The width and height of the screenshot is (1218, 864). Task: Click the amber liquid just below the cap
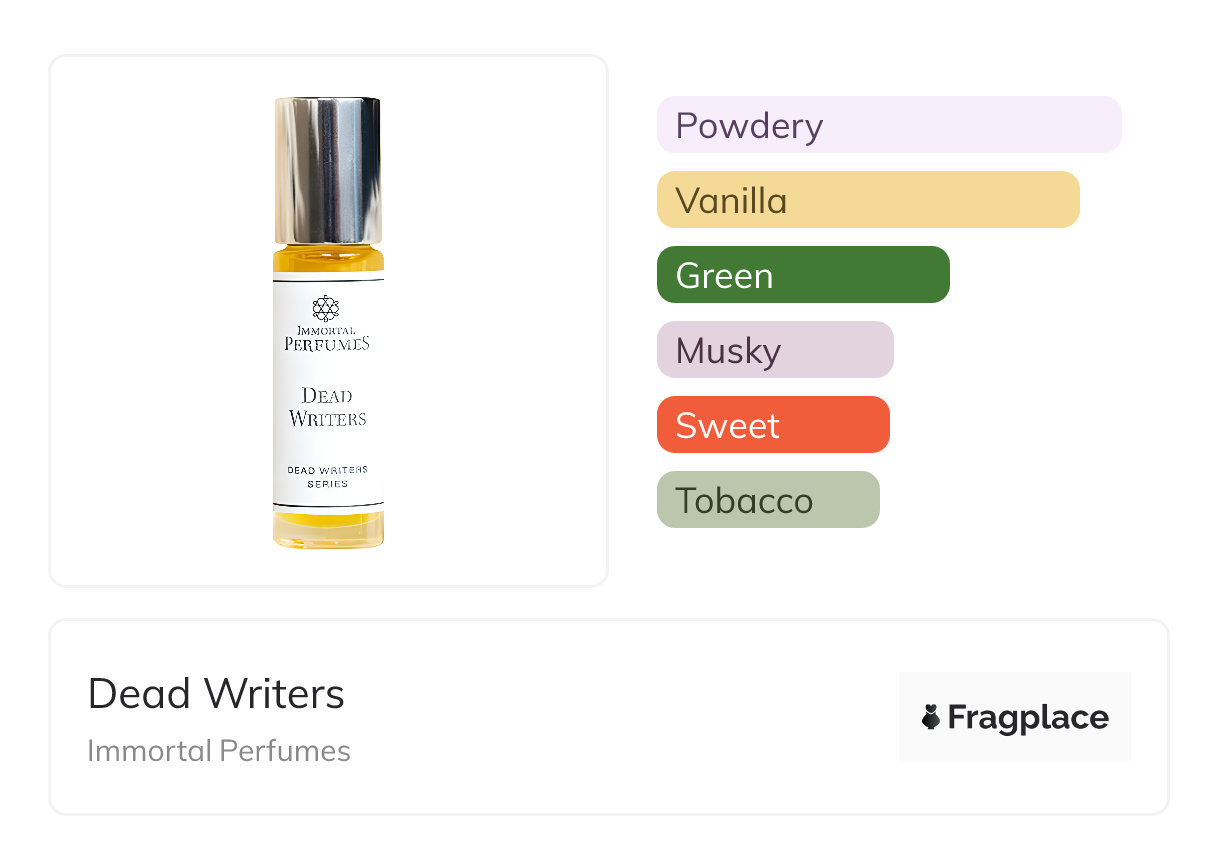(x=328, y=260)
